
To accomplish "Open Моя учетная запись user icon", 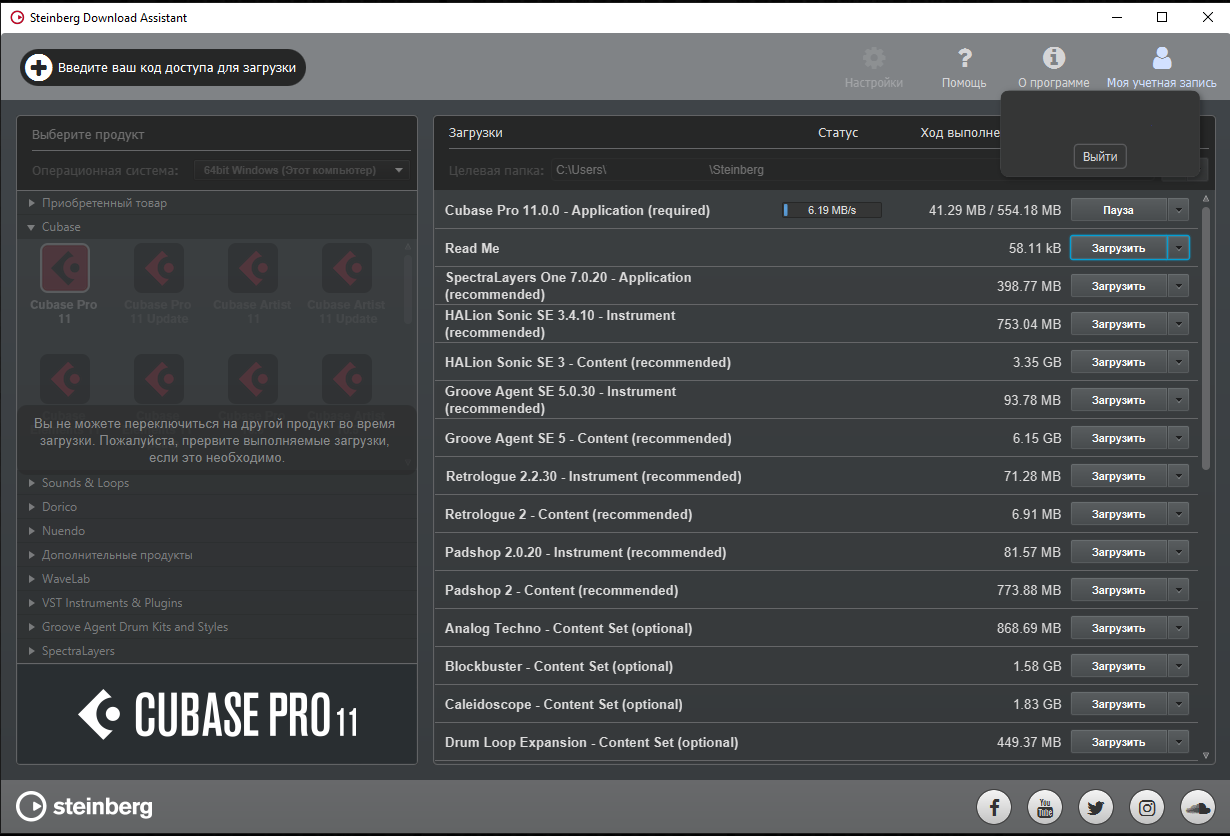I will point(1161,58).
